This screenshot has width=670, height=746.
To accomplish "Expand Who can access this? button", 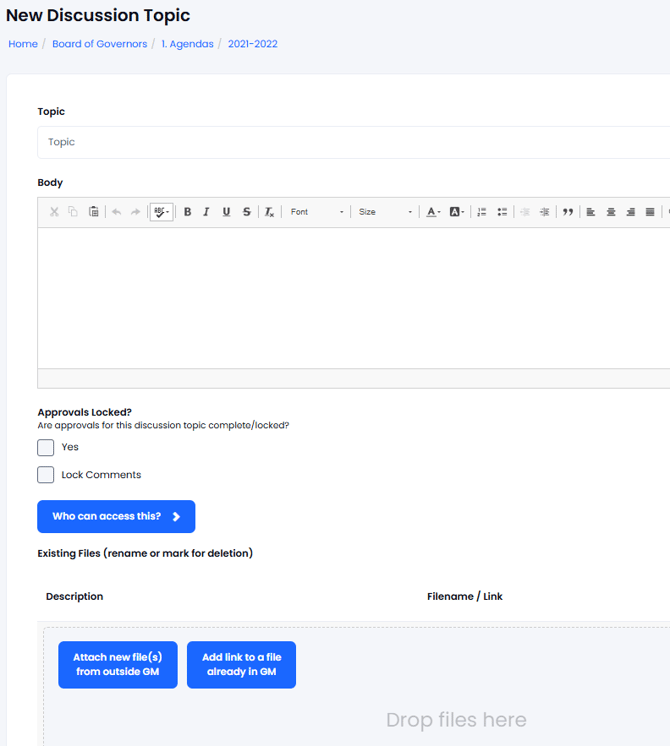I will pos(116,516).
